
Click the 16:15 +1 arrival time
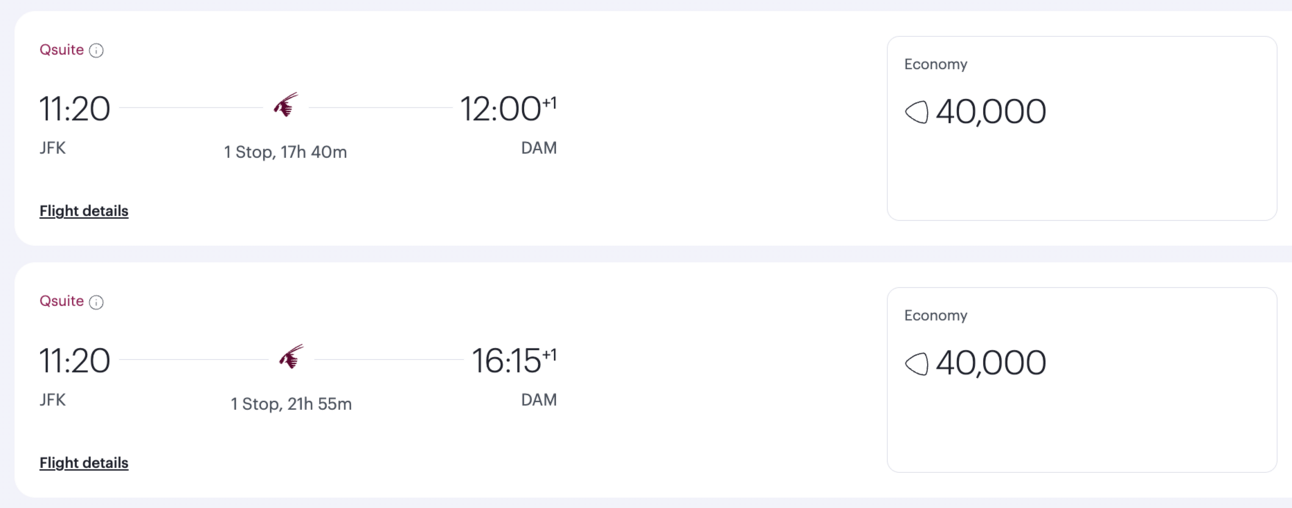click(514, 360)
